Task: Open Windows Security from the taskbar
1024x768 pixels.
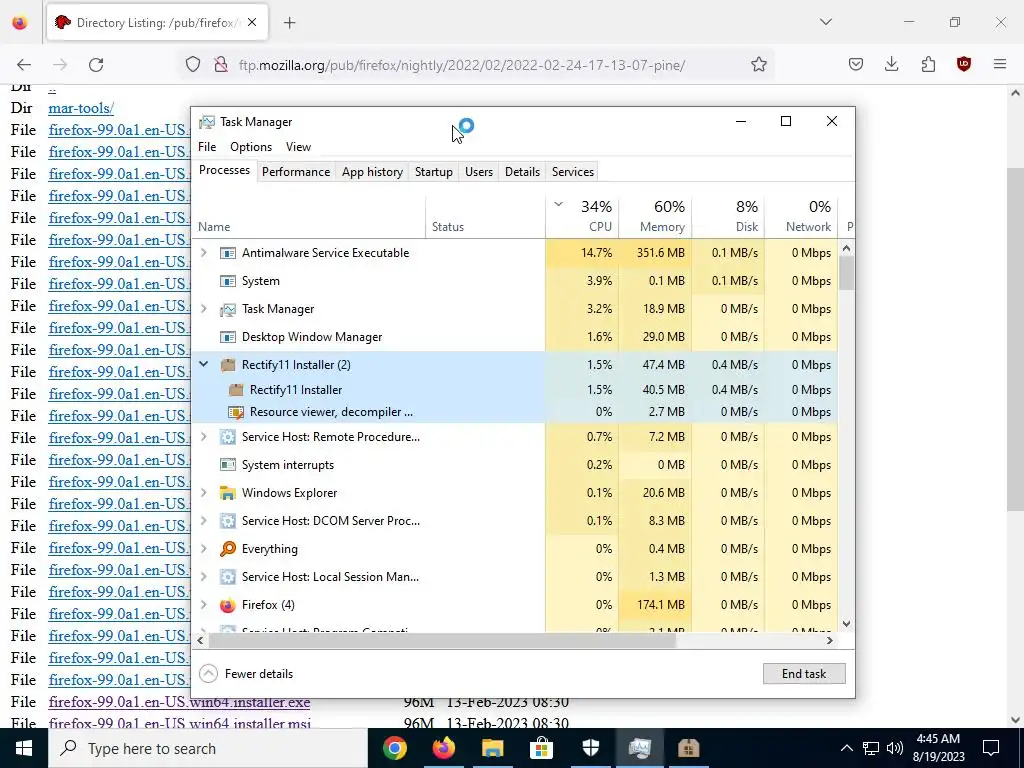Action: click(590, 748)
